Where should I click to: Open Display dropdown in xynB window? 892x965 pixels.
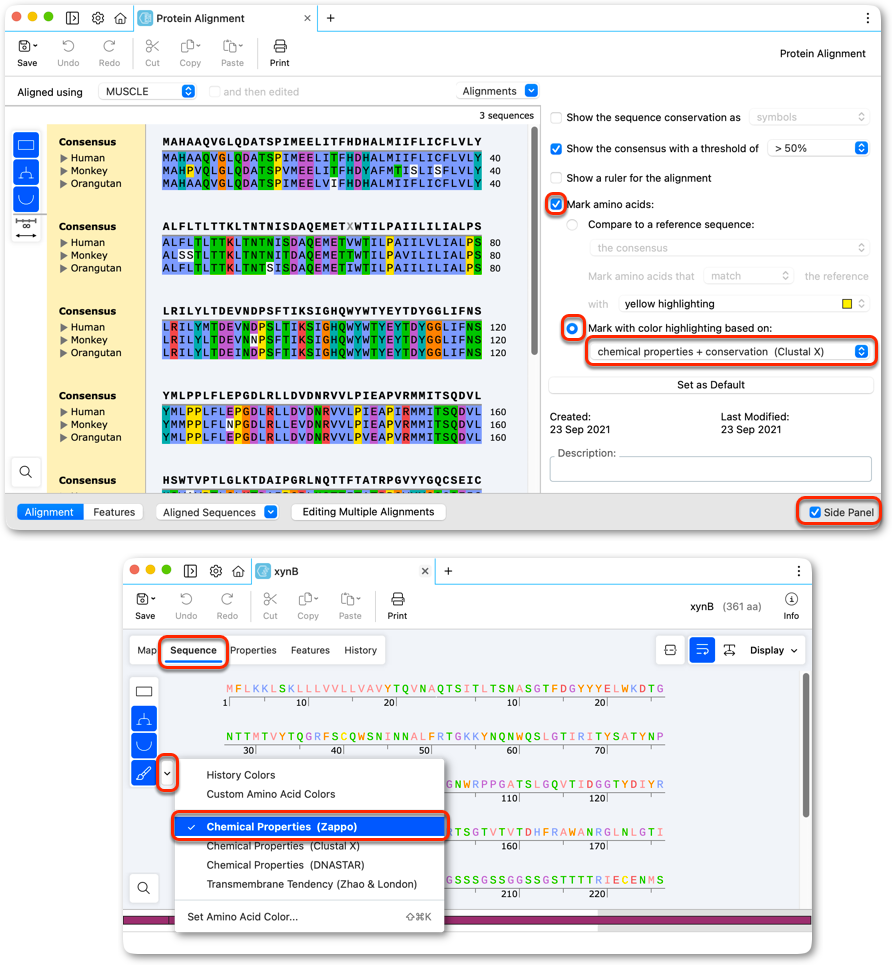point(773,650)
